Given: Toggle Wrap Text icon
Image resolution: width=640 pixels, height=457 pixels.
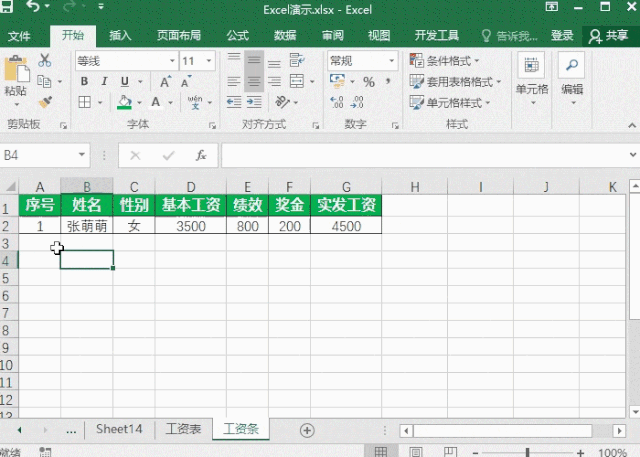Looking at the screenshot, I should point(297,60).
